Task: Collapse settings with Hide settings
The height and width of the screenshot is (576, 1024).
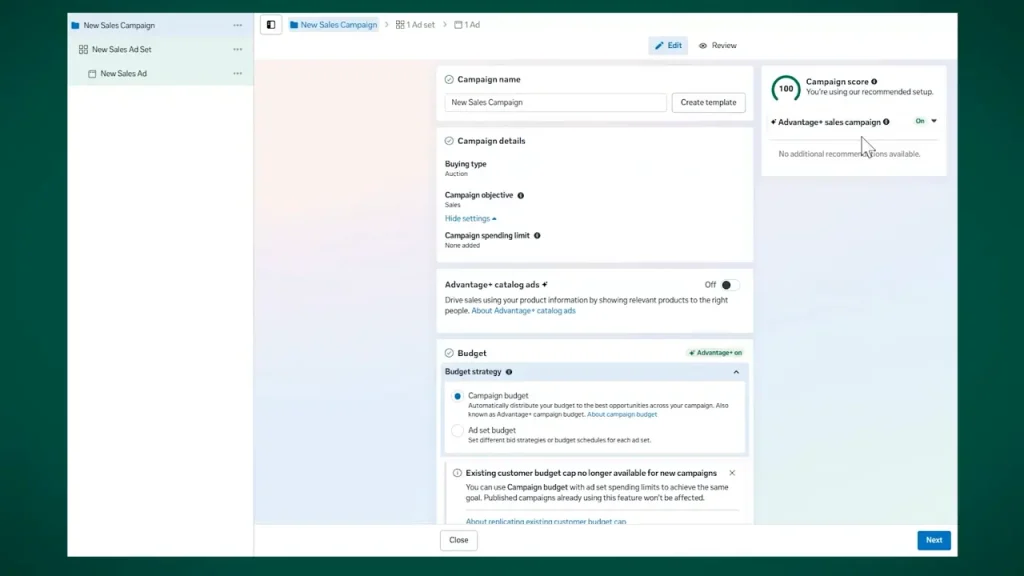Action: 470,219
